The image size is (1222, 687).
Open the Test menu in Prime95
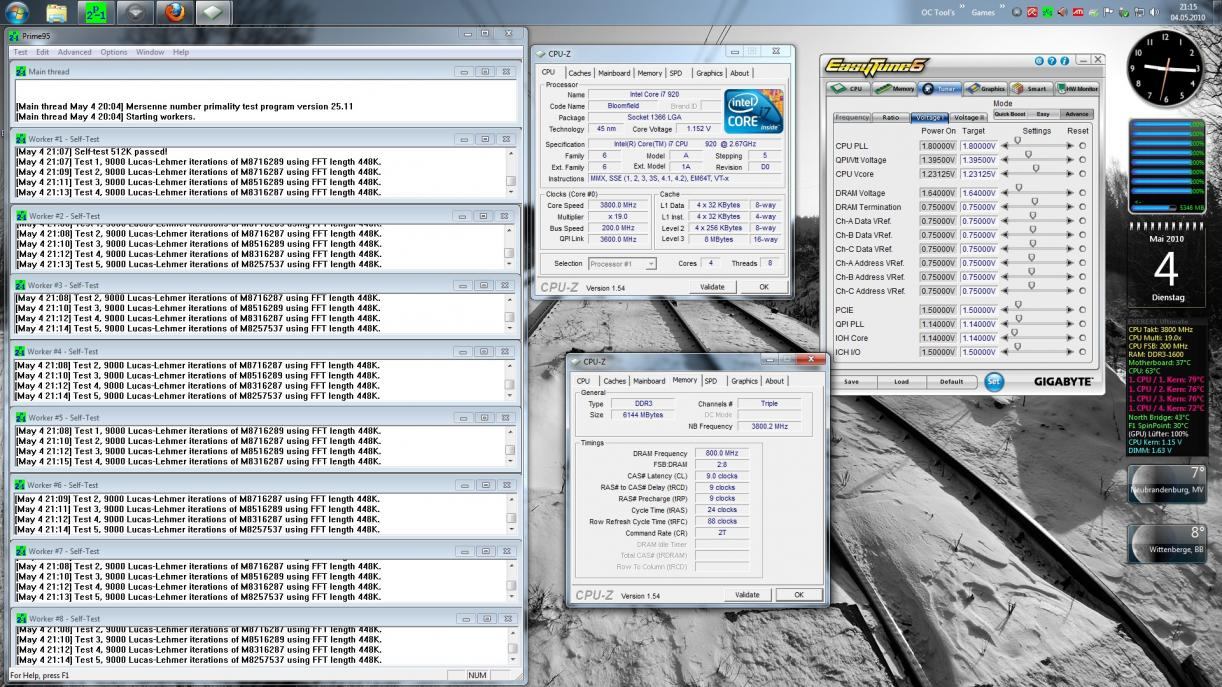(20, 52)
